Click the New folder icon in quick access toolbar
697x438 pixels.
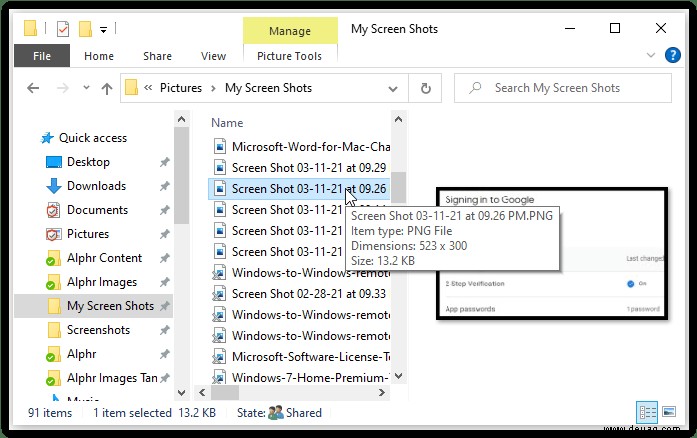coord(85,29)
